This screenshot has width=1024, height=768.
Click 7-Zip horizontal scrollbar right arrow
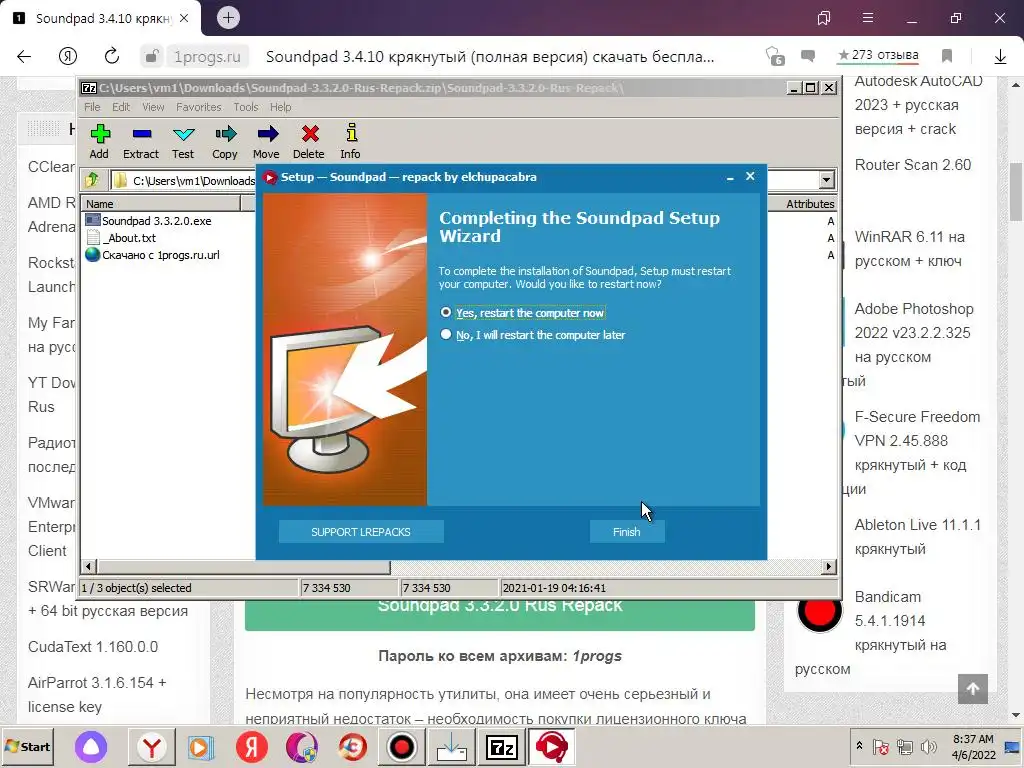coord(829,566)
